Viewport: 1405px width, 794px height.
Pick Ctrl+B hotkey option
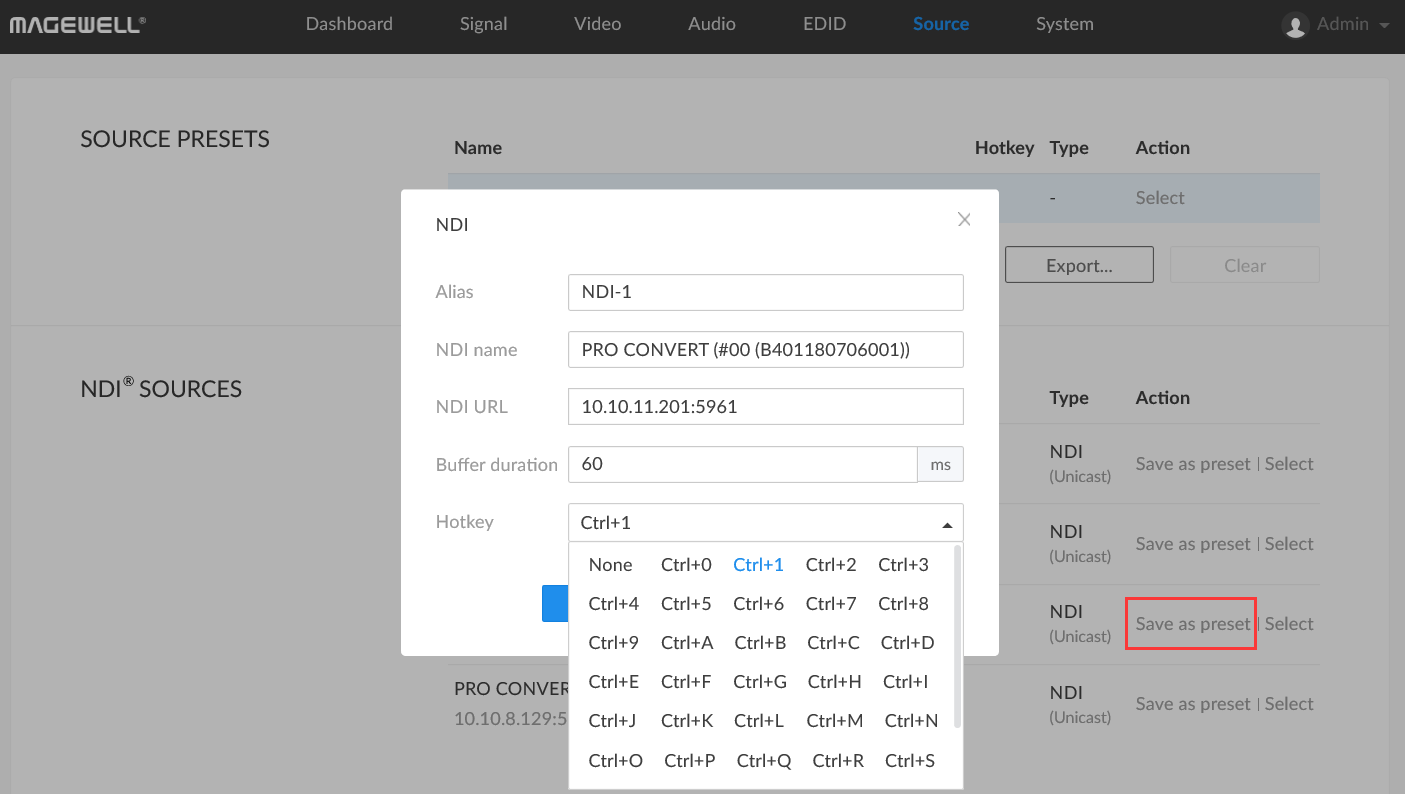760,643
